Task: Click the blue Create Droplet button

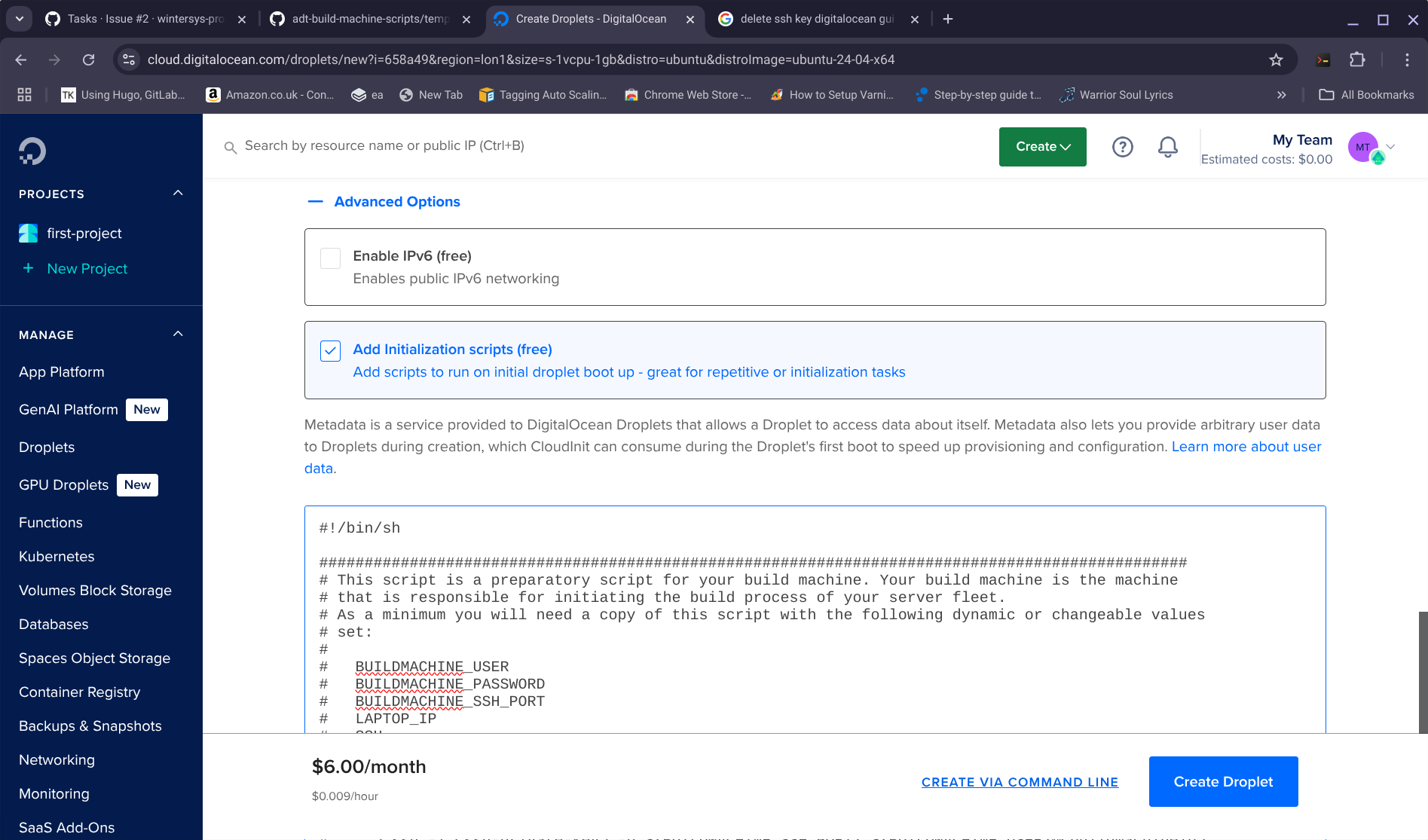Action: pos(1222,782)
